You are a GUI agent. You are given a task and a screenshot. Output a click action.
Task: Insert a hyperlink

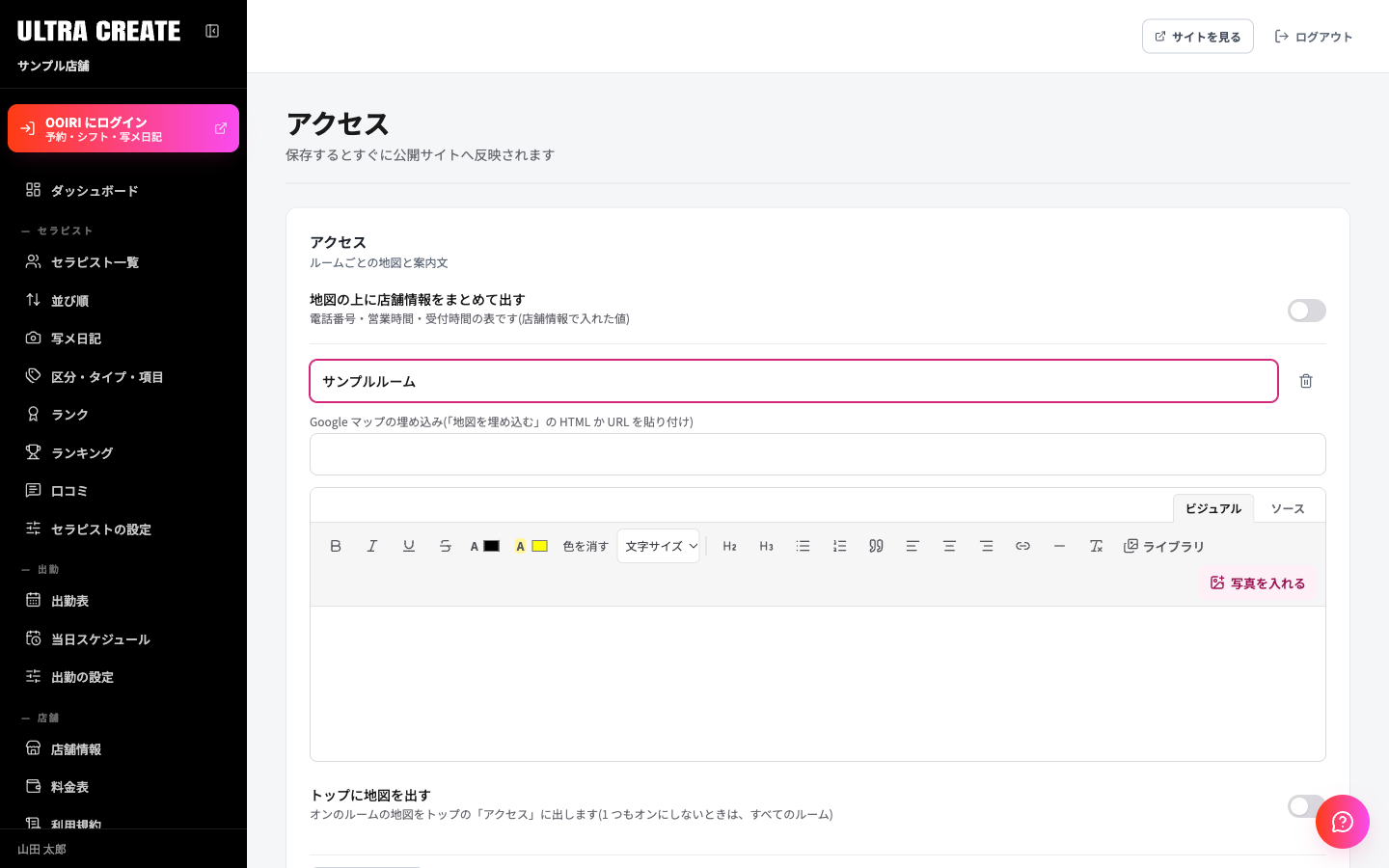tap(1023, 546)
